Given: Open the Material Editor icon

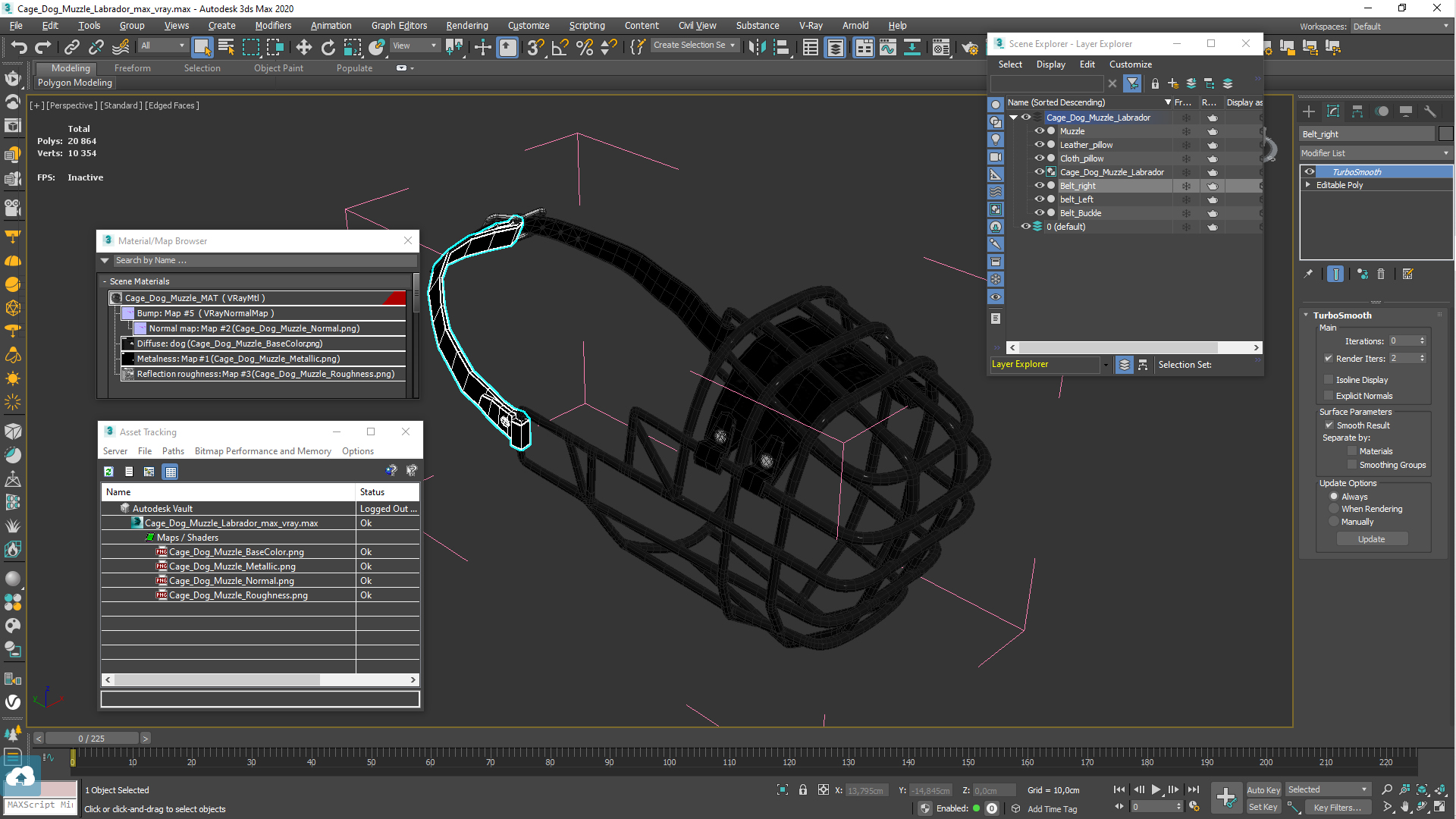Looking at the screenshot, I should point(941,47).
